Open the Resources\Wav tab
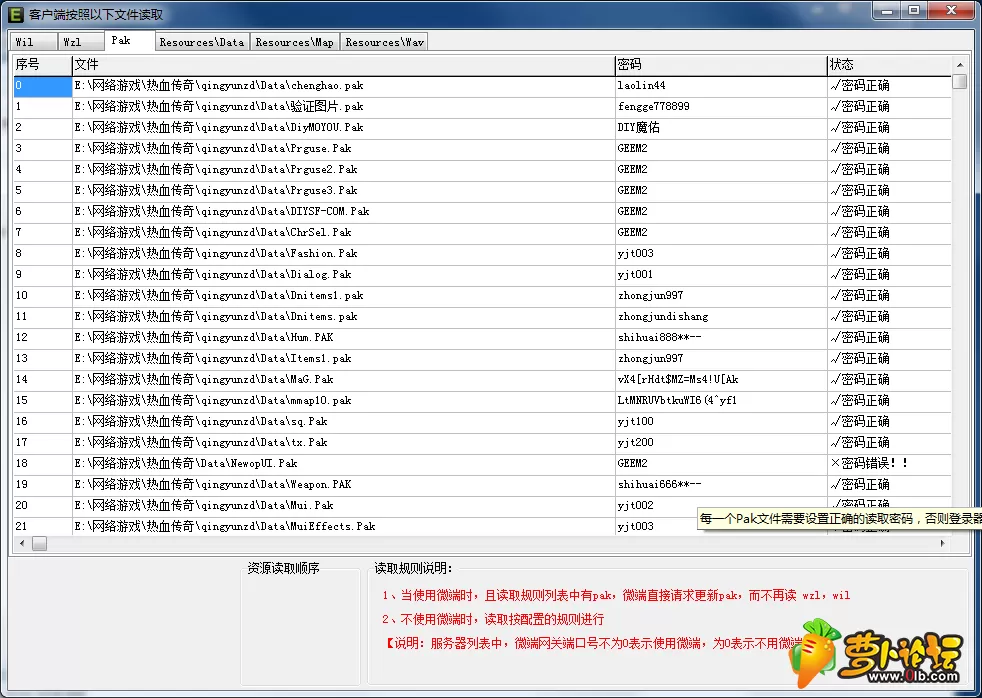The image size is (982, 698). [x=385, y=42]
